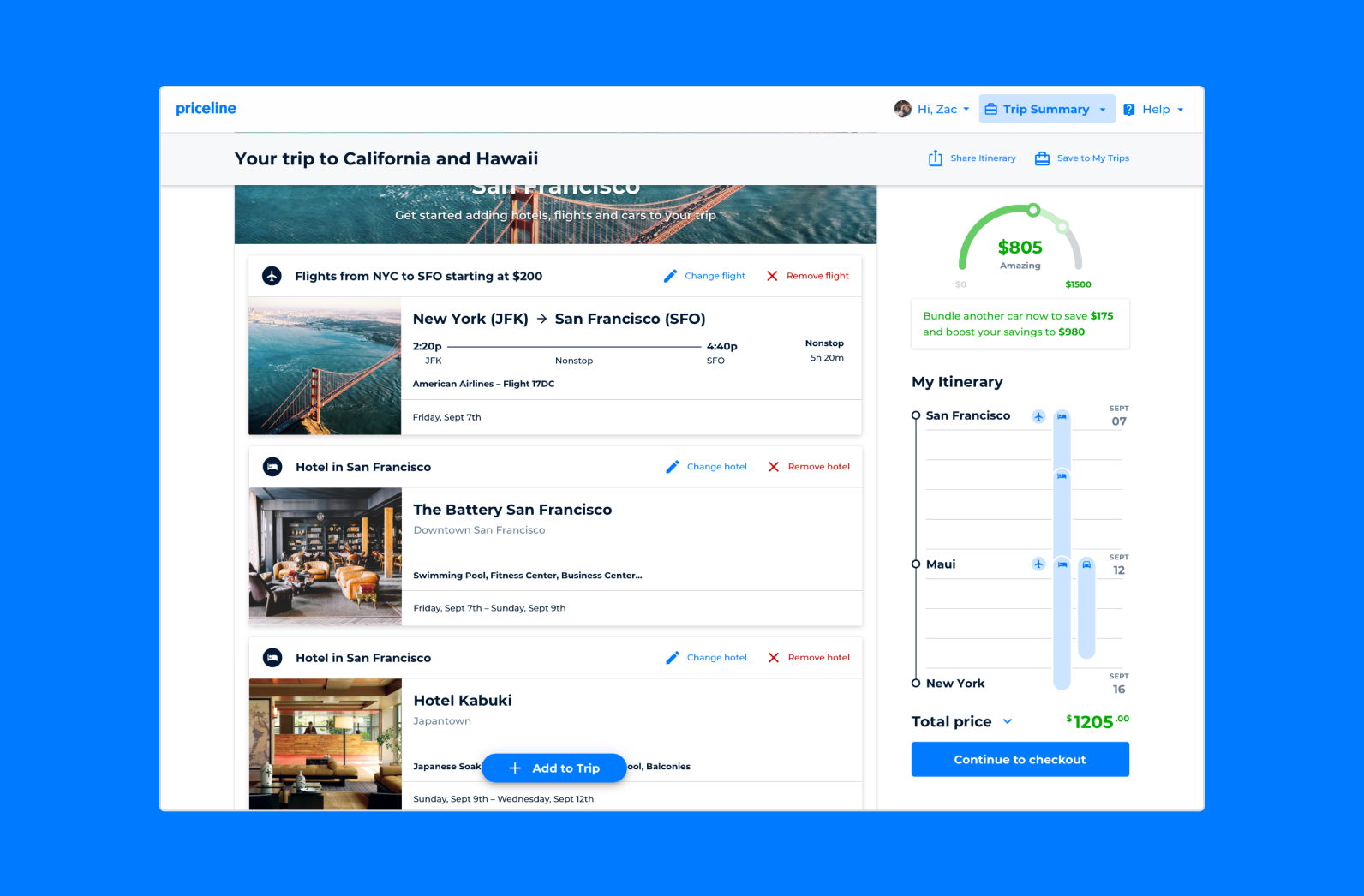Click red X on The Battery hotel card

pyautogui.click(x=774, y=467)
